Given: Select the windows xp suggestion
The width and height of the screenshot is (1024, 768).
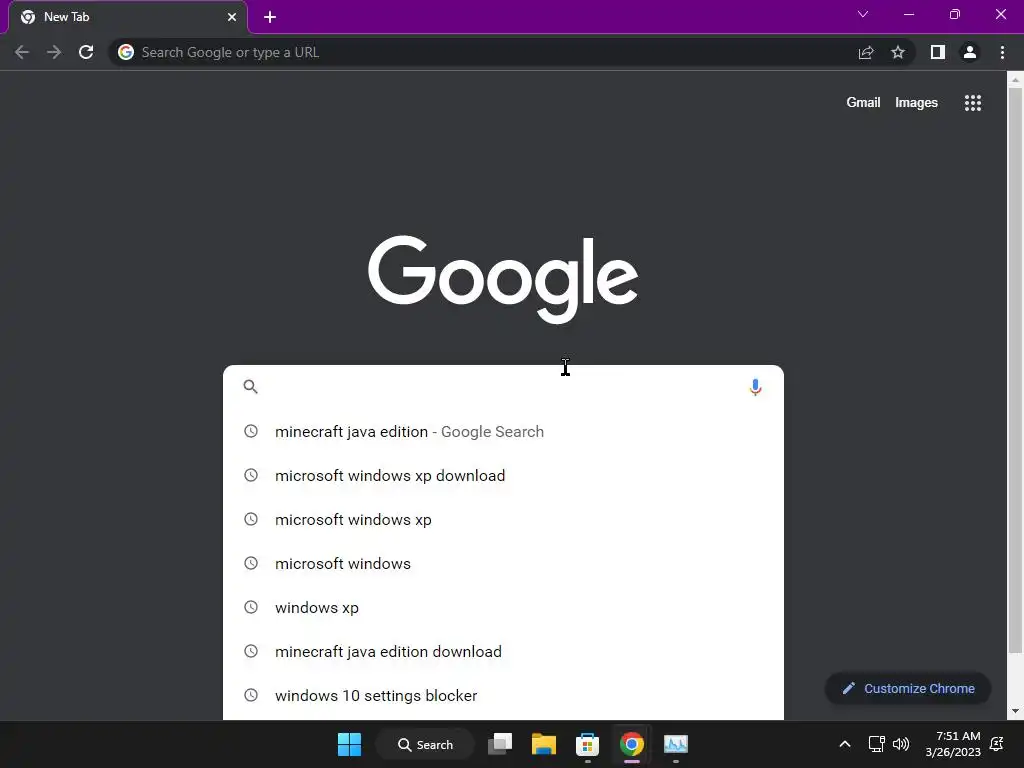Looking at the screenshot, I should click(x=503, y=607).
